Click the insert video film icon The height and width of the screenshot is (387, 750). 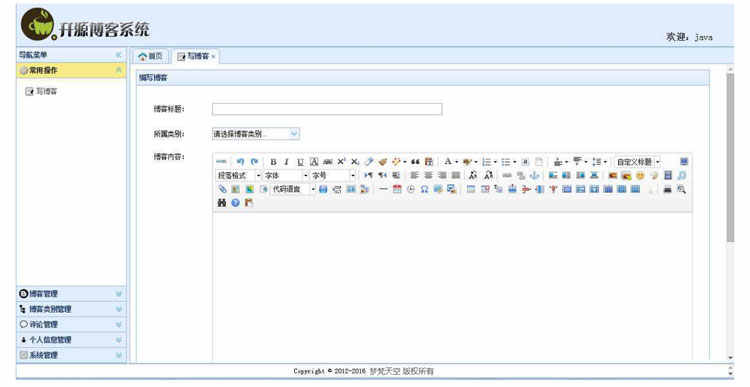668,176
